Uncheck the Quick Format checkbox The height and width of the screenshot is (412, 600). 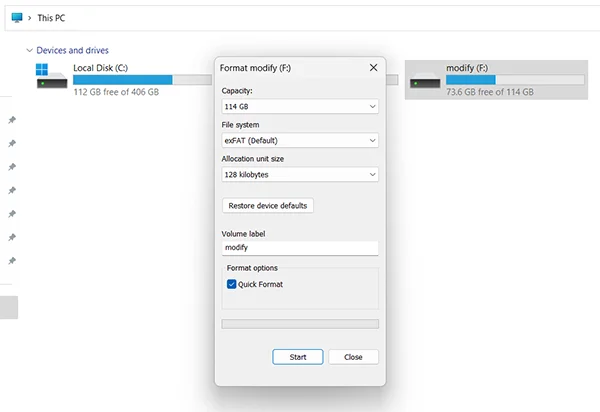click(x=232, y=284)
